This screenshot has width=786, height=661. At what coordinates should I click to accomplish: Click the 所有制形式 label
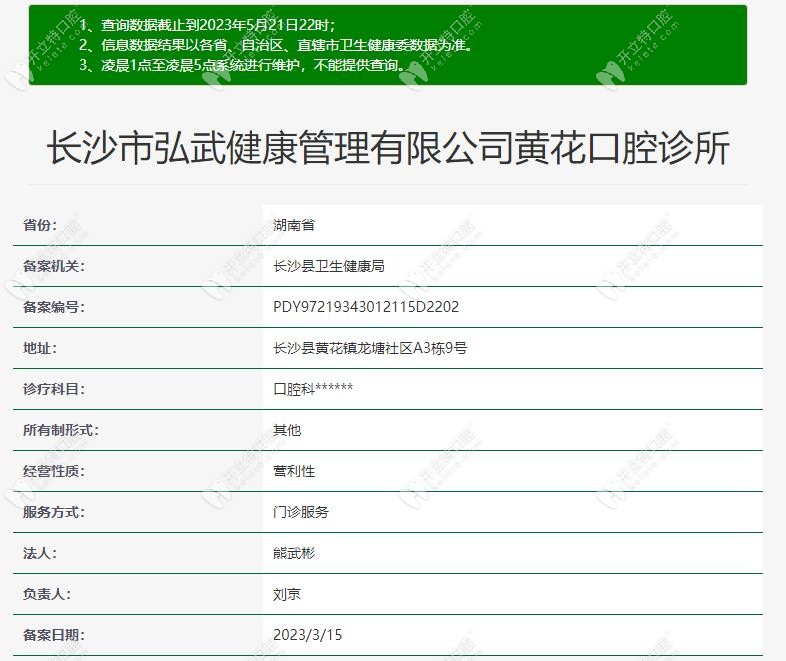pyautogui.click(x=61, y=430)
